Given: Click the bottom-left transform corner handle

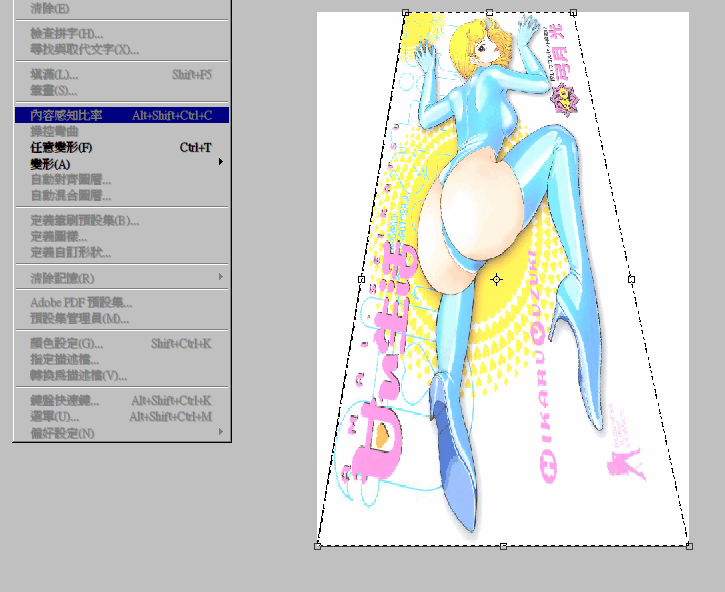Looking at the screenshot, I should (318, 546).
